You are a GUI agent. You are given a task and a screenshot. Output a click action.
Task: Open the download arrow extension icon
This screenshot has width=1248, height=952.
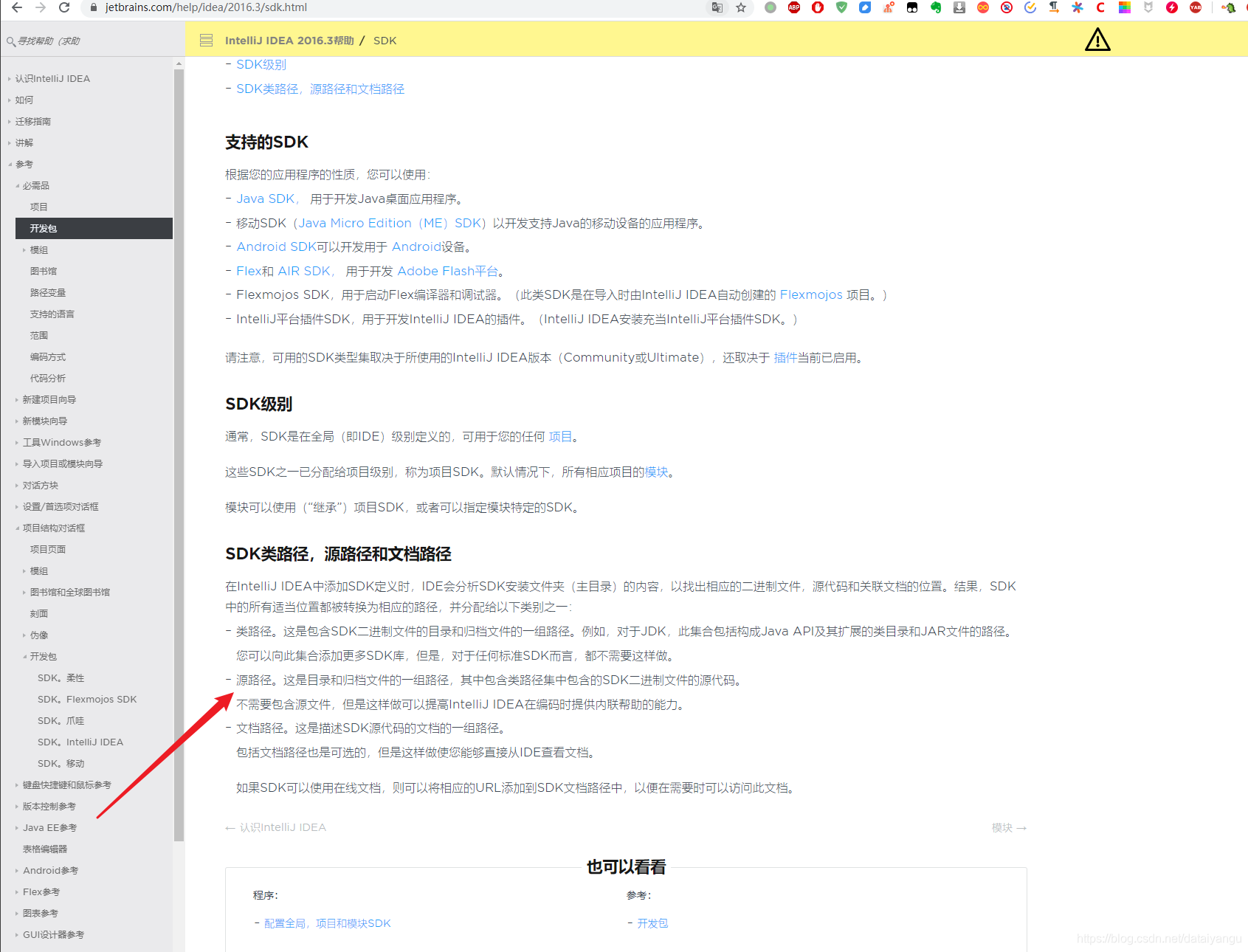click(959, 7)
